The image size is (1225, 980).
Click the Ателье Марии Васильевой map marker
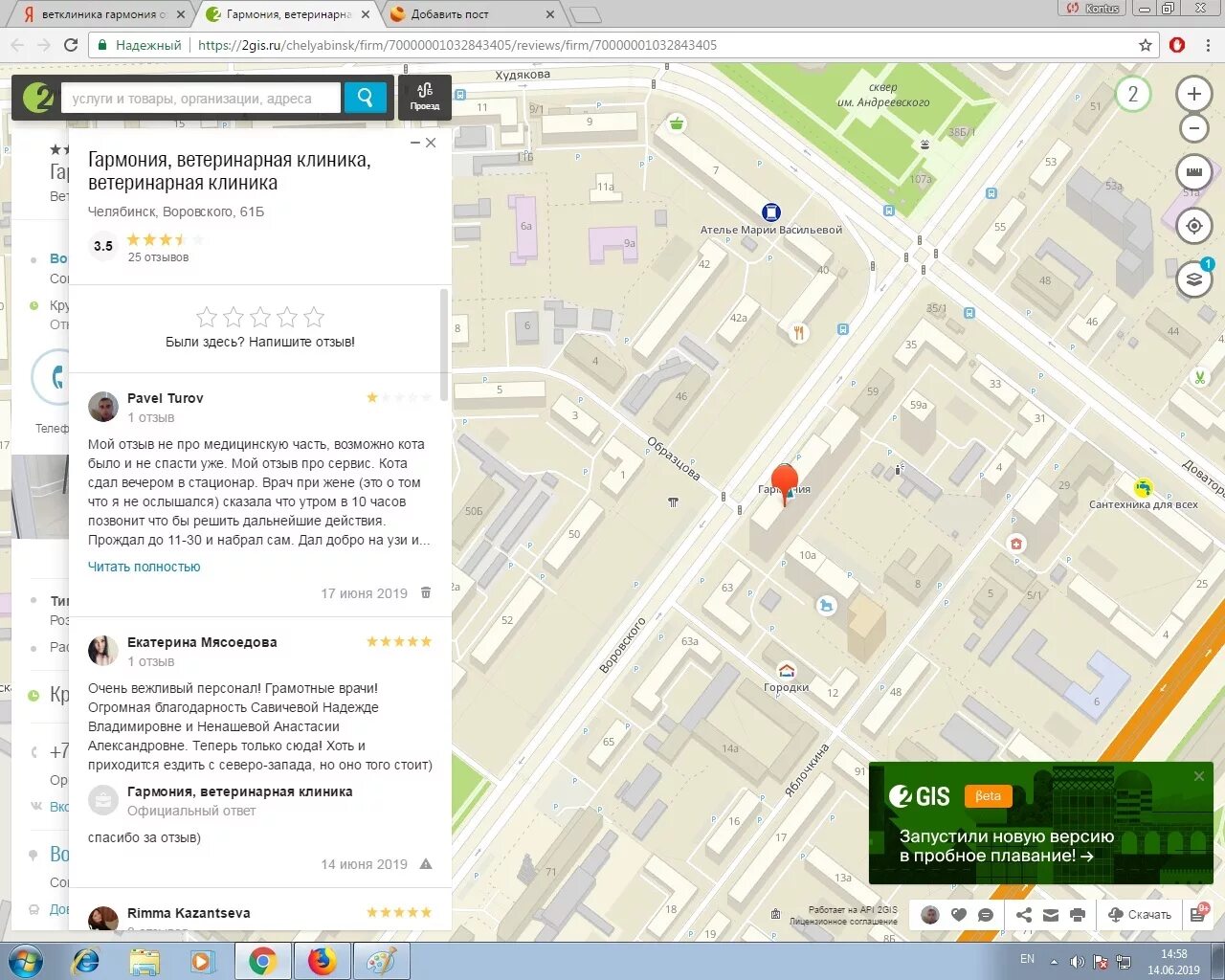click(771, 212)
